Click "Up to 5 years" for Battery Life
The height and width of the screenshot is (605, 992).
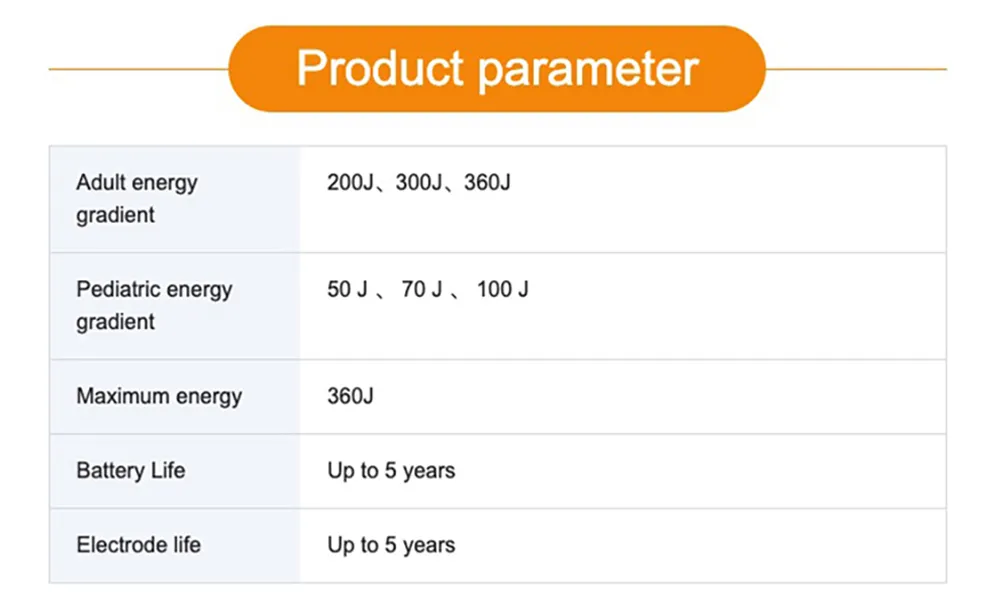391,470
